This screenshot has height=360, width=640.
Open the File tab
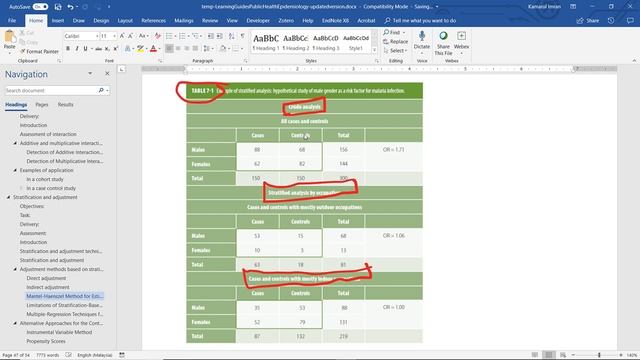point(12,20)
